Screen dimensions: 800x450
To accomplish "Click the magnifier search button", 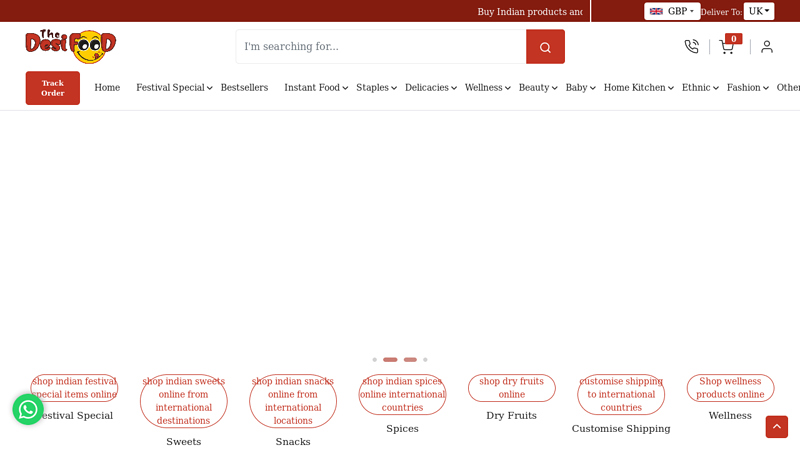I will [x=545, y=47].
